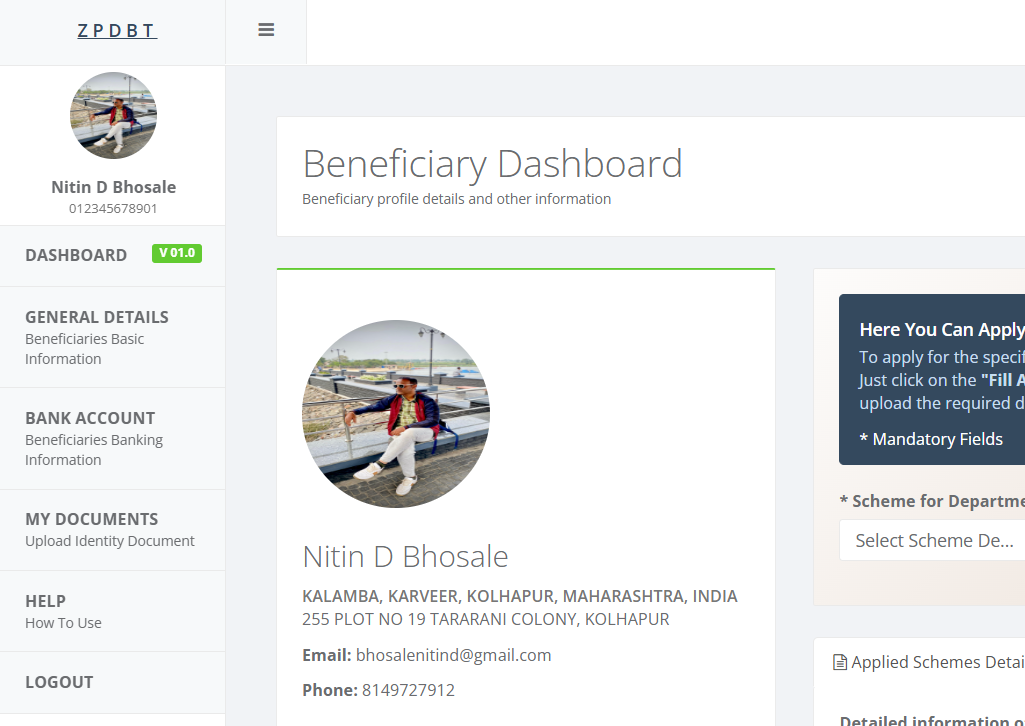
Task: Open the ZPDBT logo link
Action: click(x=117, y=31)
